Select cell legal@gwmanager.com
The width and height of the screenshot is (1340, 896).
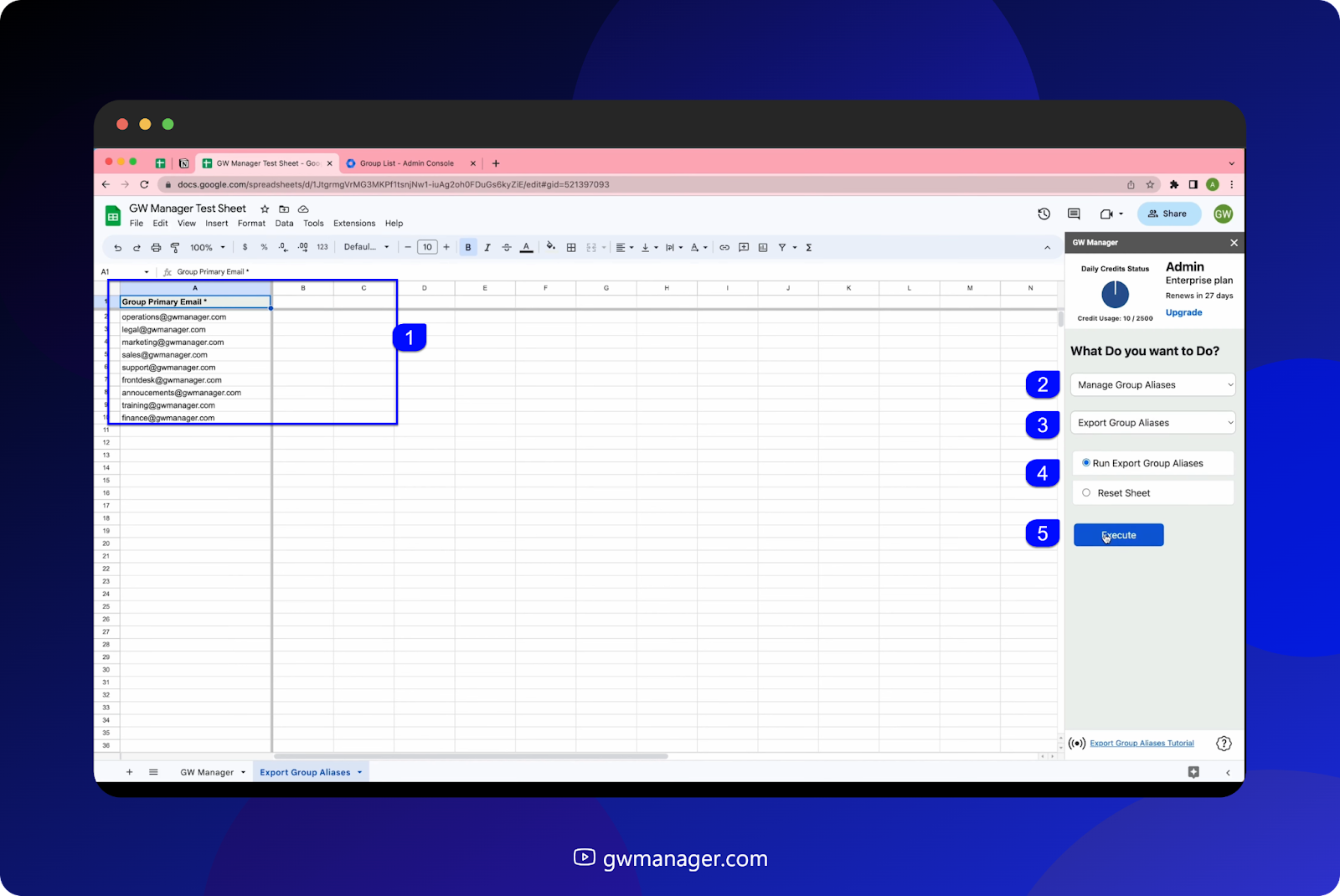(195, 330)
